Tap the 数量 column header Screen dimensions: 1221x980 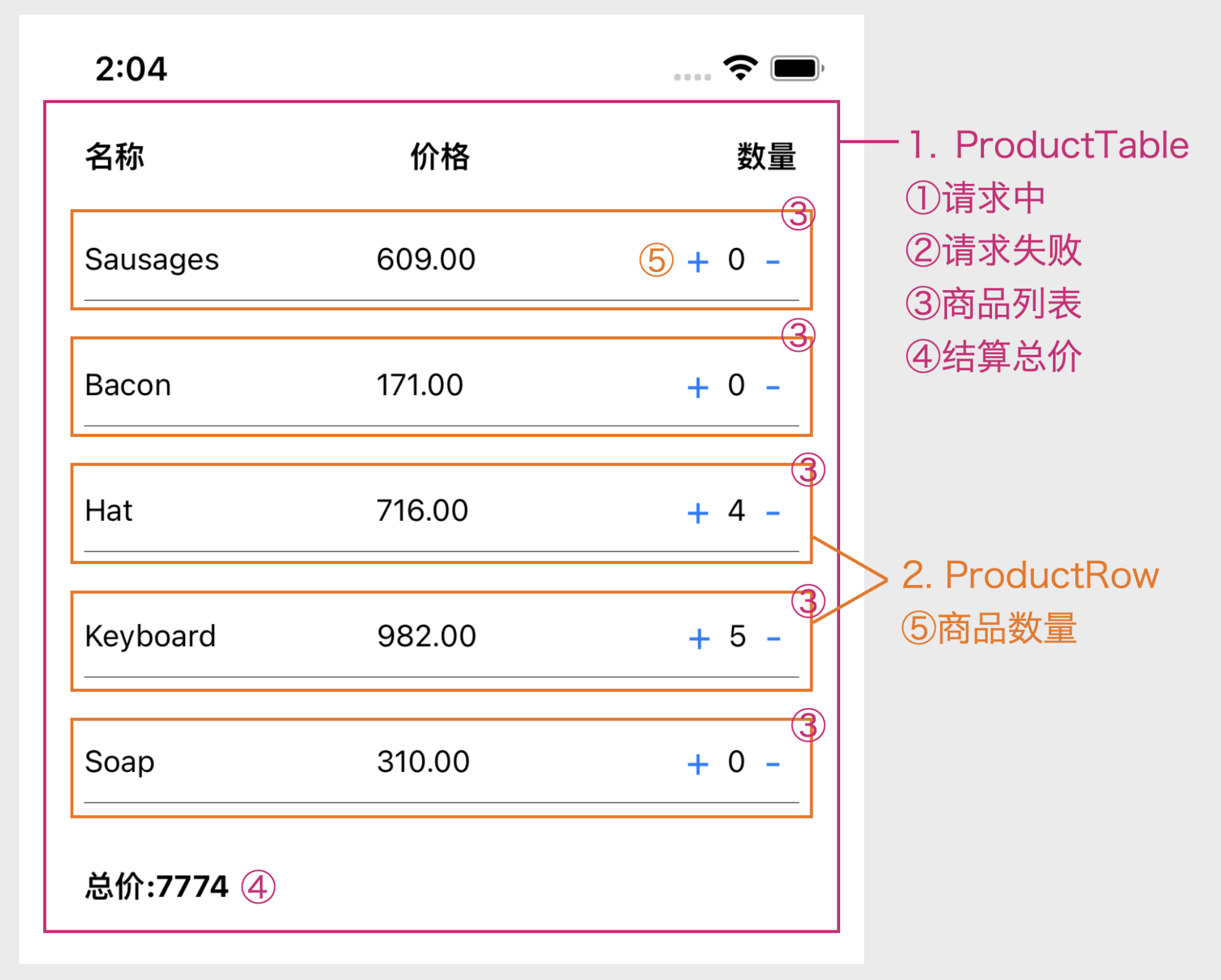tap(766, 156)
